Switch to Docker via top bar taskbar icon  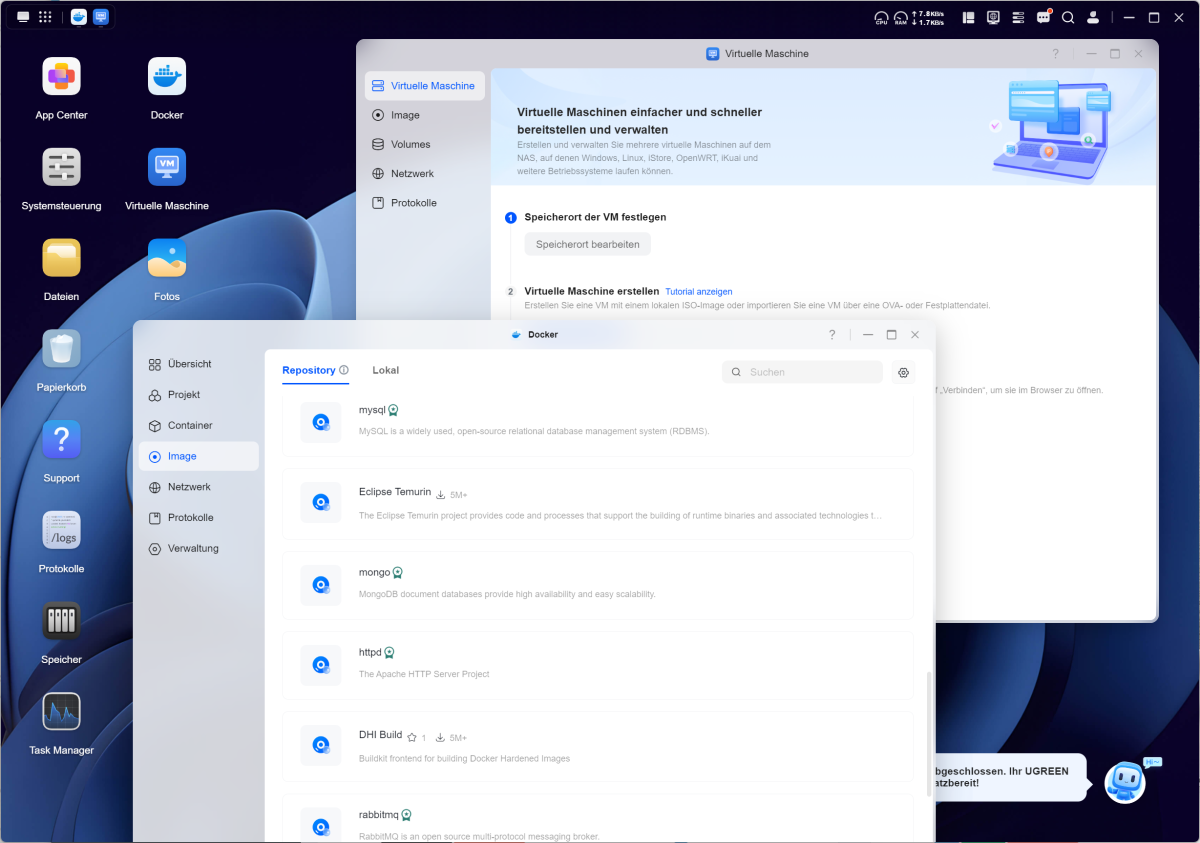(x=79, y=17)
